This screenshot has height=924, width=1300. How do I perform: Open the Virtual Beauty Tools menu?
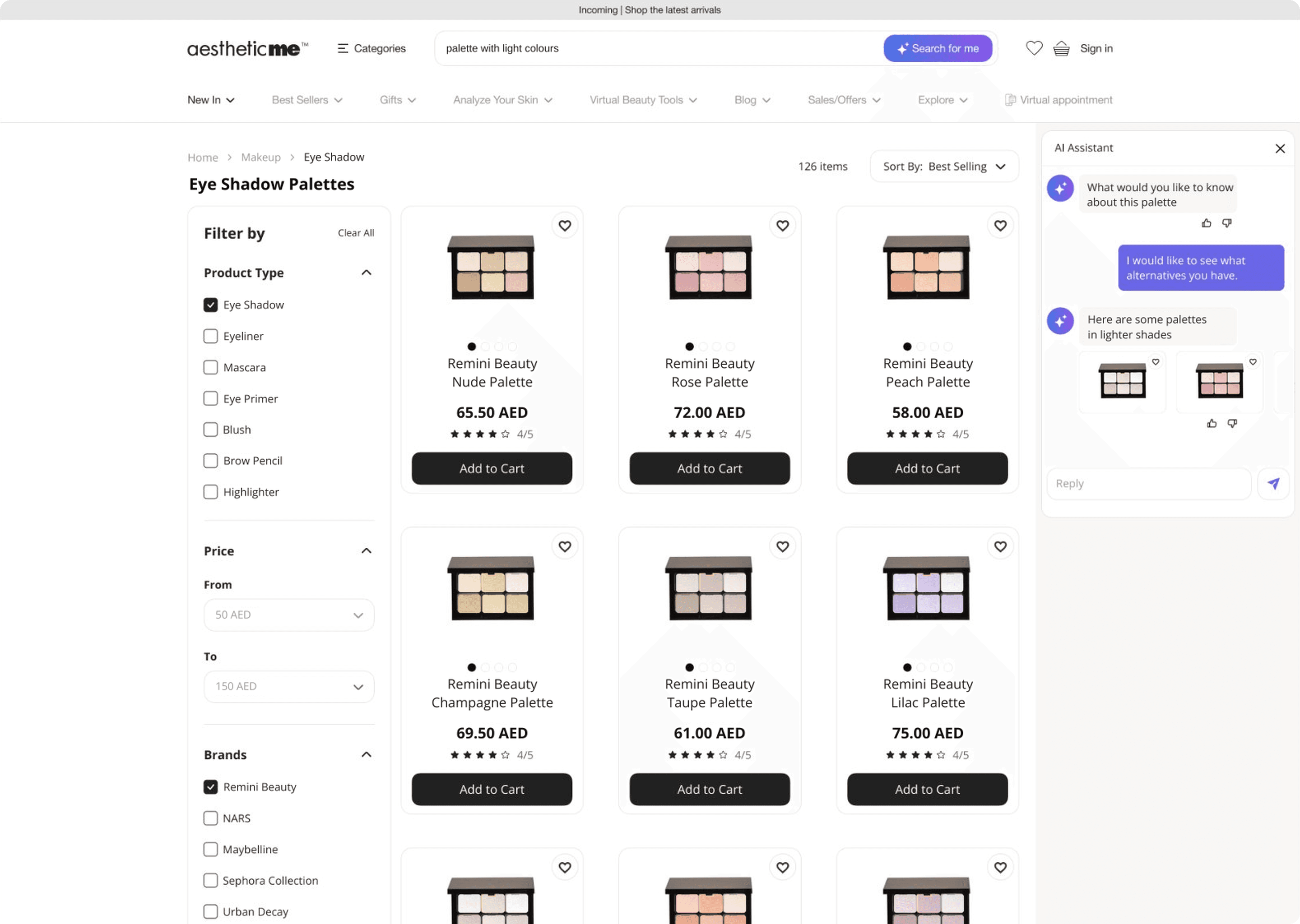(x=643, y=100)
